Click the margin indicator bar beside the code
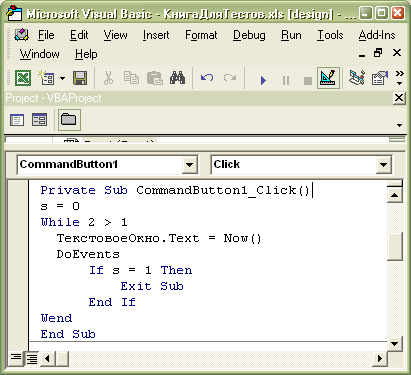 pos(18,265)
